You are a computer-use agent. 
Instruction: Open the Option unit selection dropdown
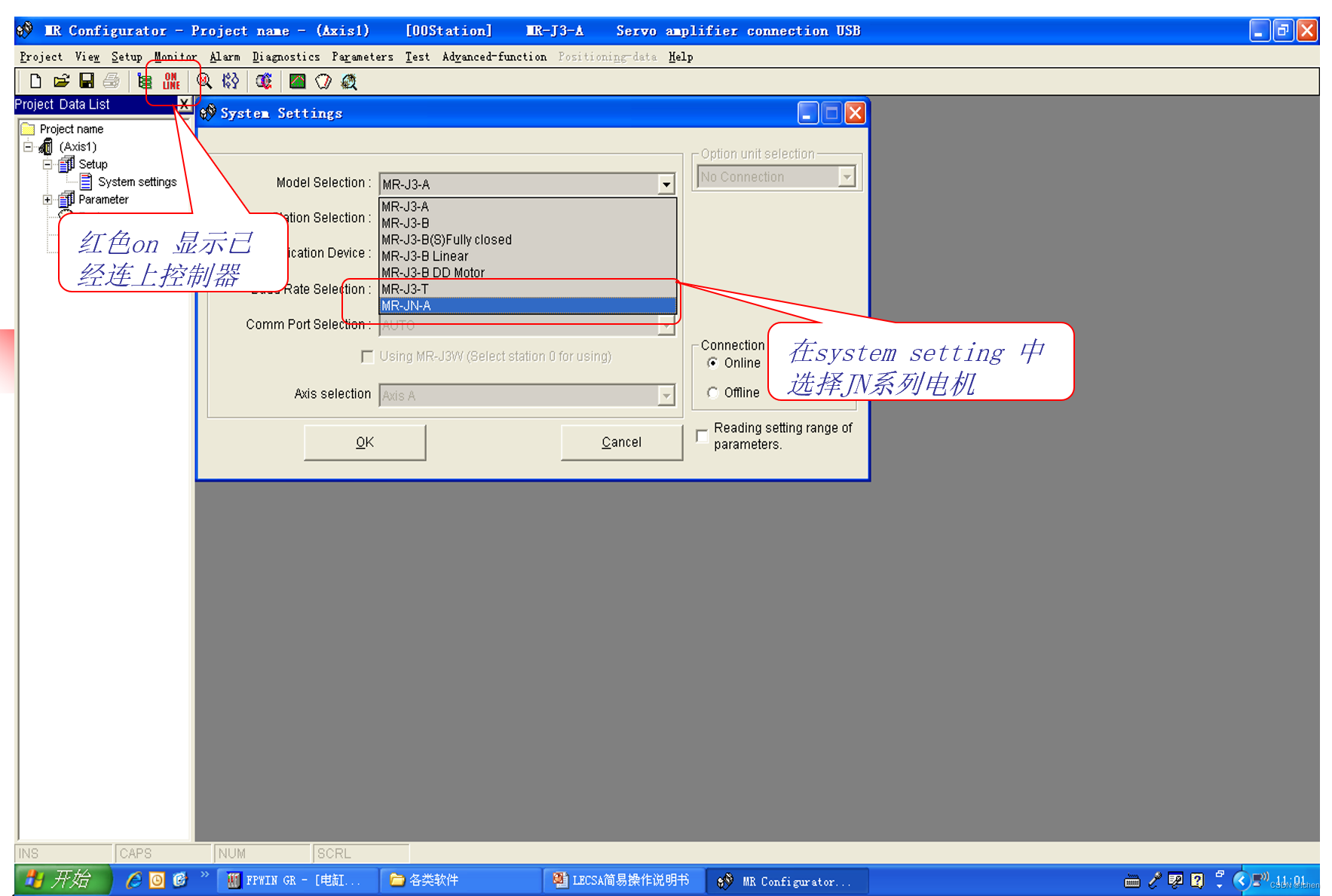847,176
